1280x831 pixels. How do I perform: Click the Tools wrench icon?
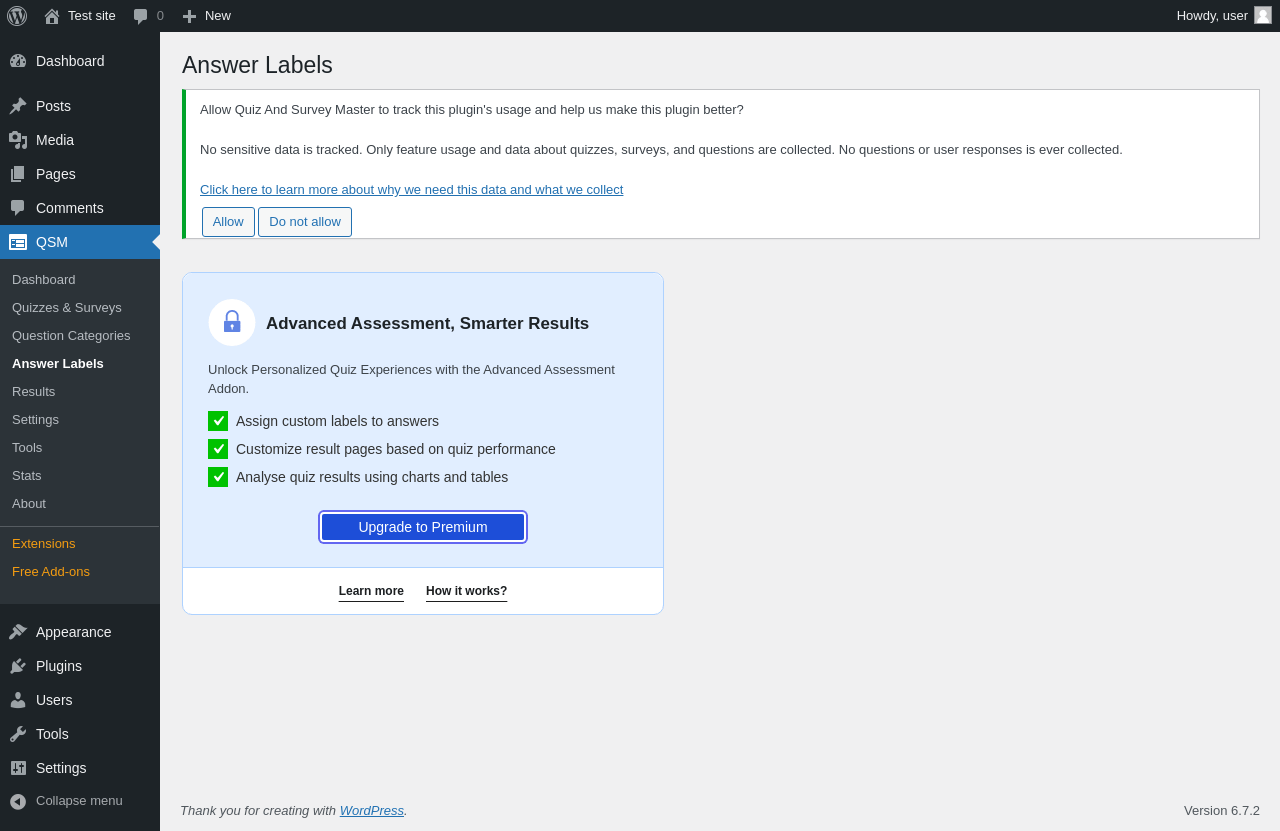(x=18, y=734)
